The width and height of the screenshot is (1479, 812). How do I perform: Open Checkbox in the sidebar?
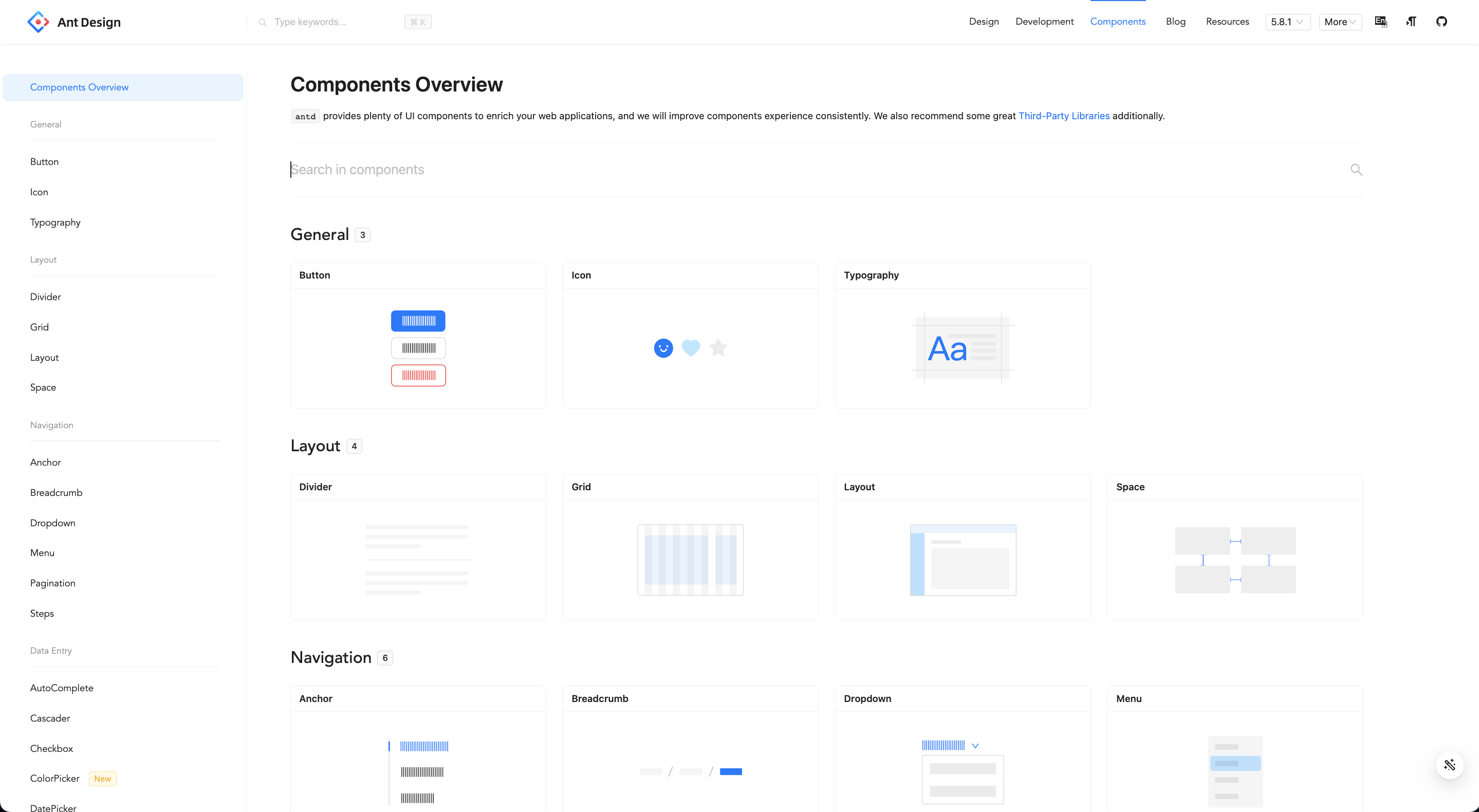(x=52, y=749)
